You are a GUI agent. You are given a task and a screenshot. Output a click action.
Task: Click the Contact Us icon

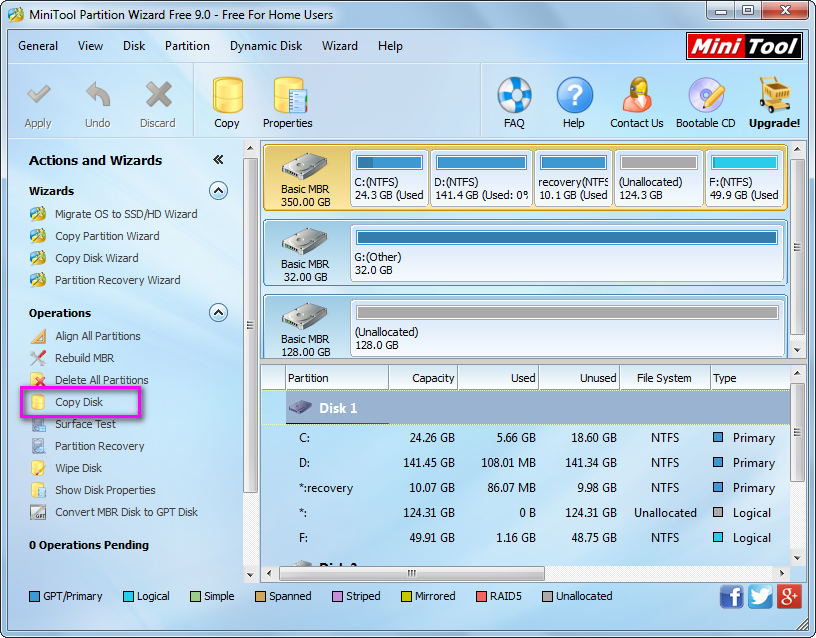pyautogui.click(x=637, y=96)
